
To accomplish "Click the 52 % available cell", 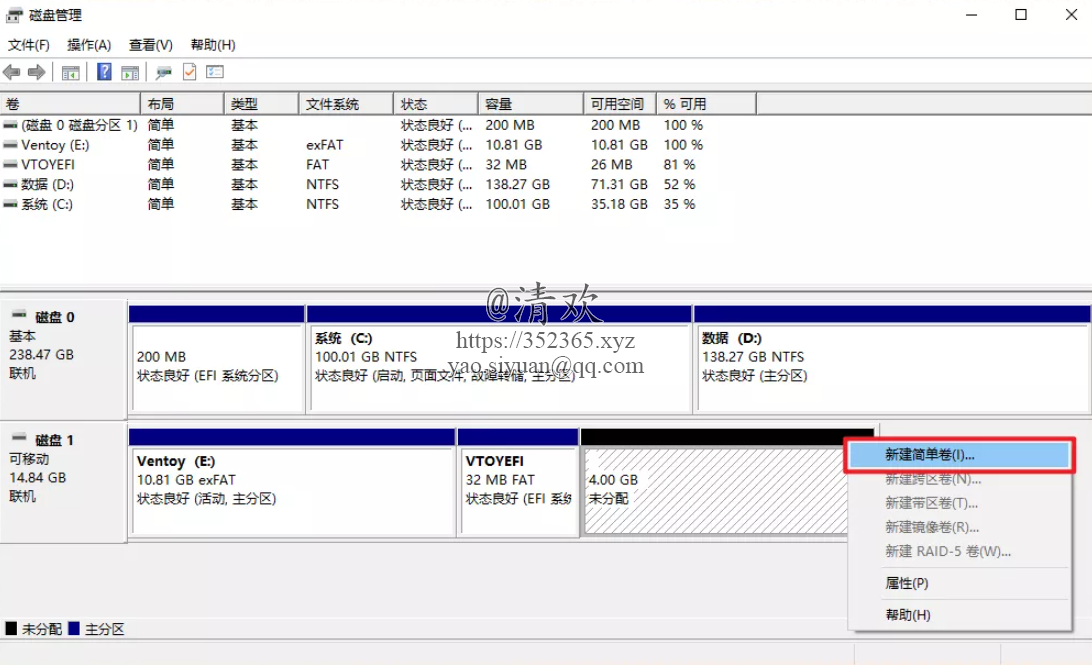I will pos(679,184).
